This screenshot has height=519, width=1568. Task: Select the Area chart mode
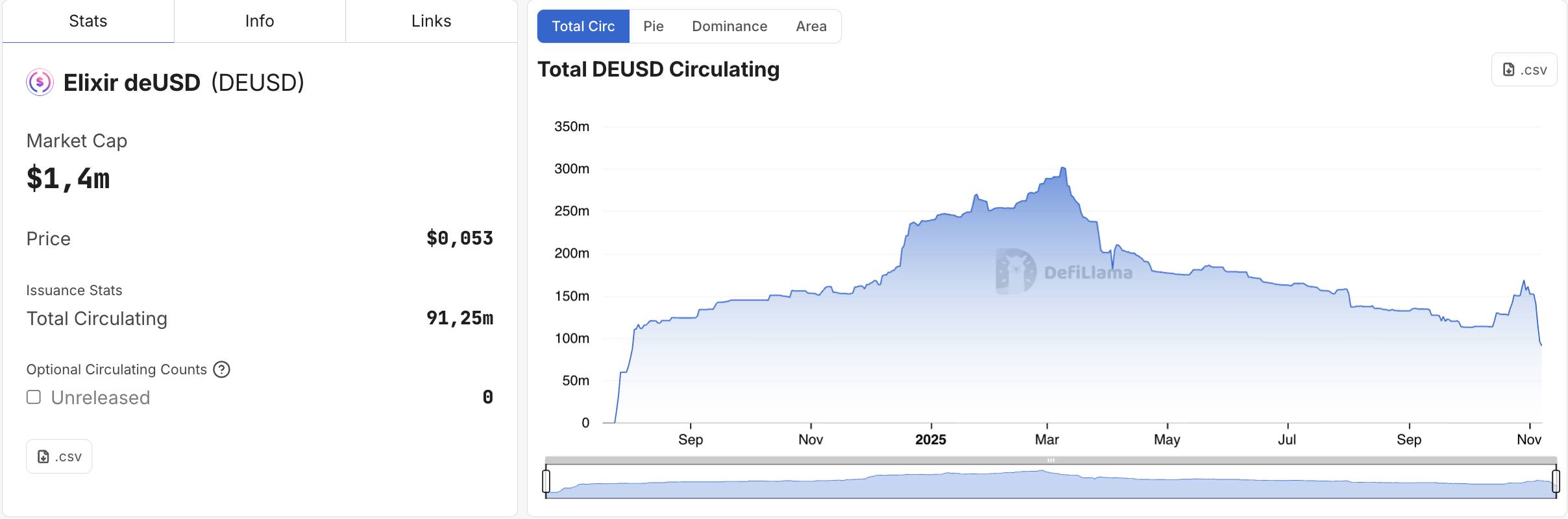(811, 26)
